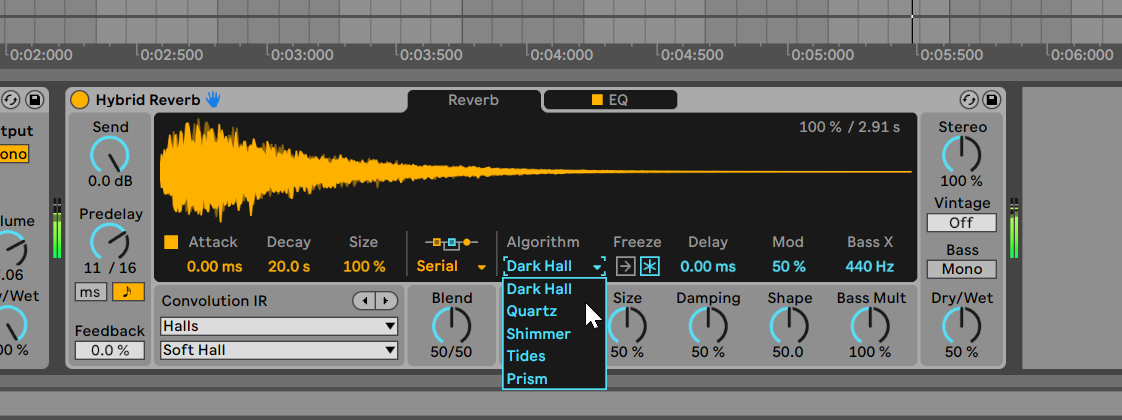Click the Serial routing diagram icon

(451, 242)
